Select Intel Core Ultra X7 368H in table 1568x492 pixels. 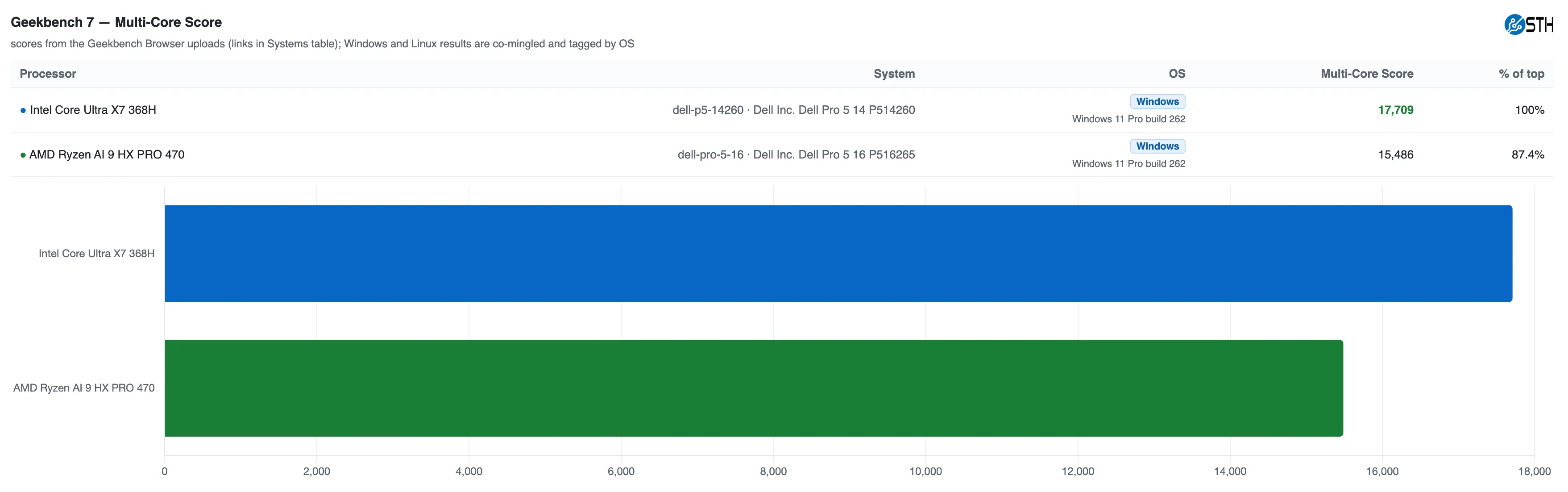(x=93, y=110)
